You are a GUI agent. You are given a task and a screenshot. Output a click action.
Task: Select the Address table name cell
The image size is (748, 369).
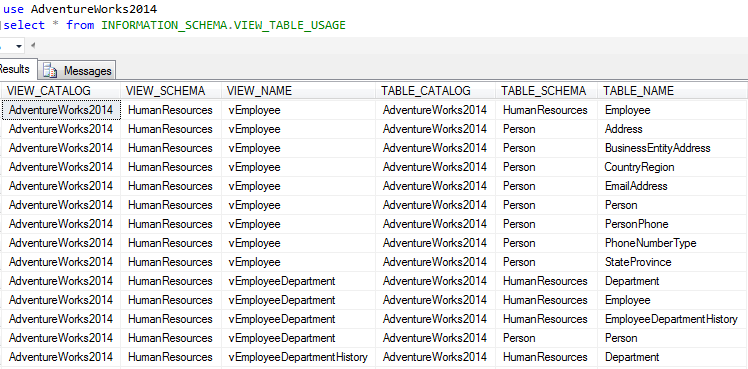(x=673, y=129)
